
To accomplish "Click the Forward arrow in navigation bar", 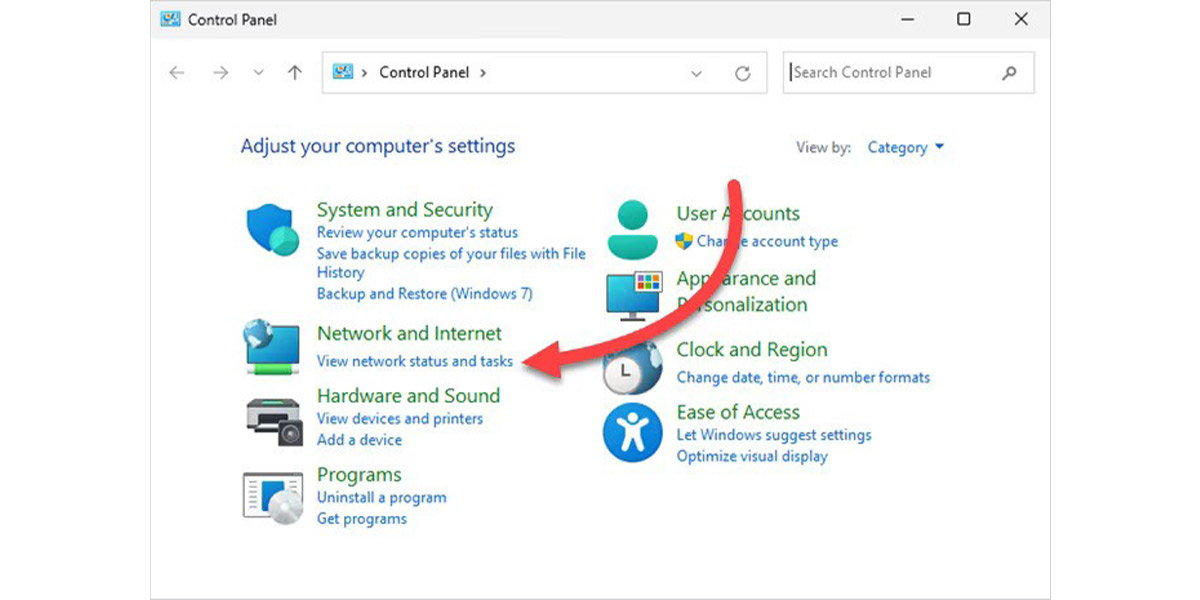I will pos(221,73).
